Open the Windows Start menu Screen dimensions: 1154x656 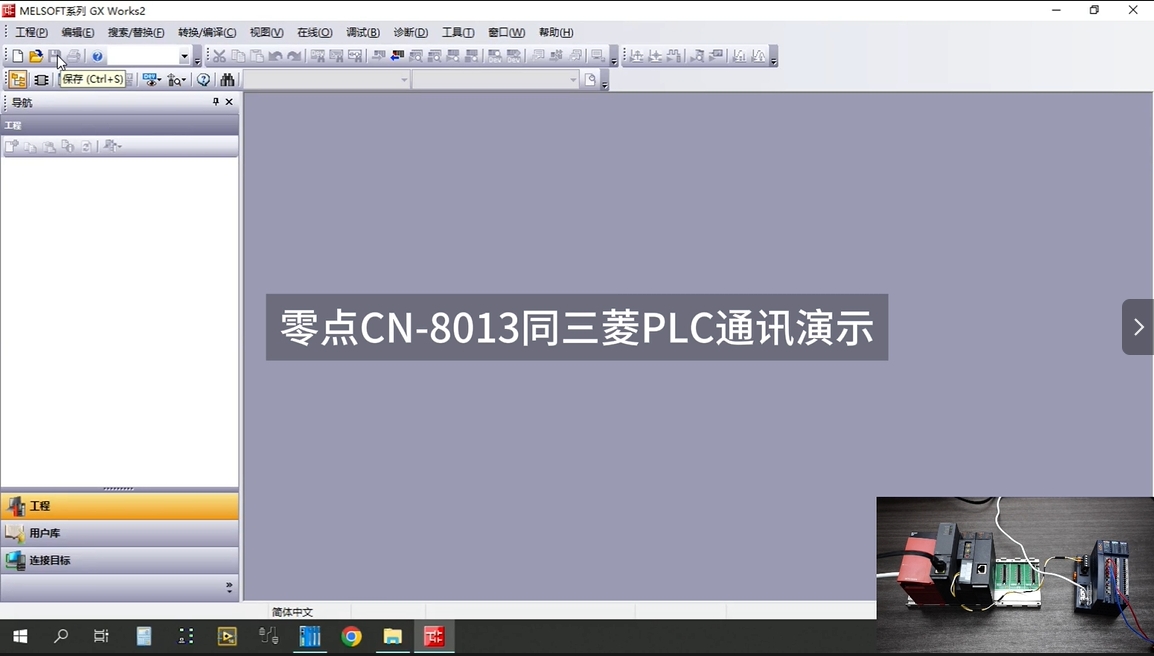click(x=20, y=636)
